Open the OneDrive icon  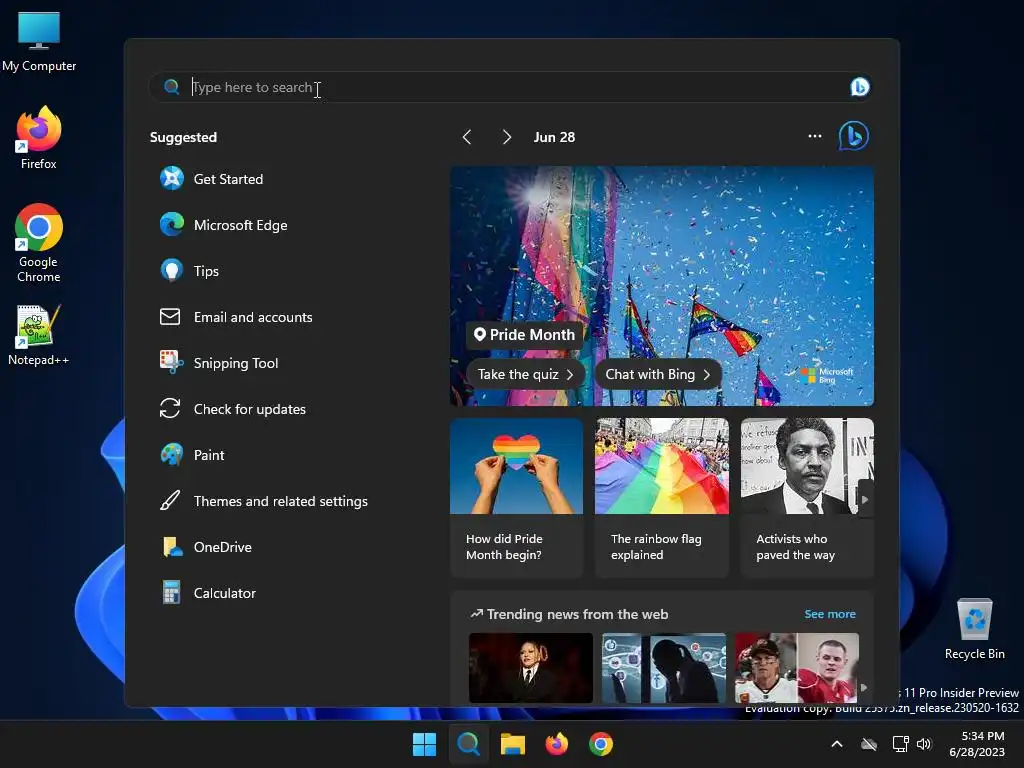tap(172, 547)
